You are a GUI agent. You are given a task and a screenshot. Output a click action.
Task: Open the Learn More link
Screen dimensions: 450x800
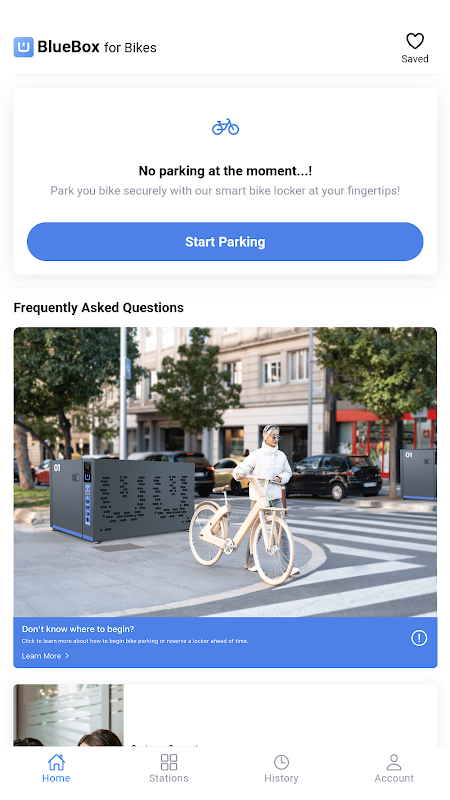41,656
